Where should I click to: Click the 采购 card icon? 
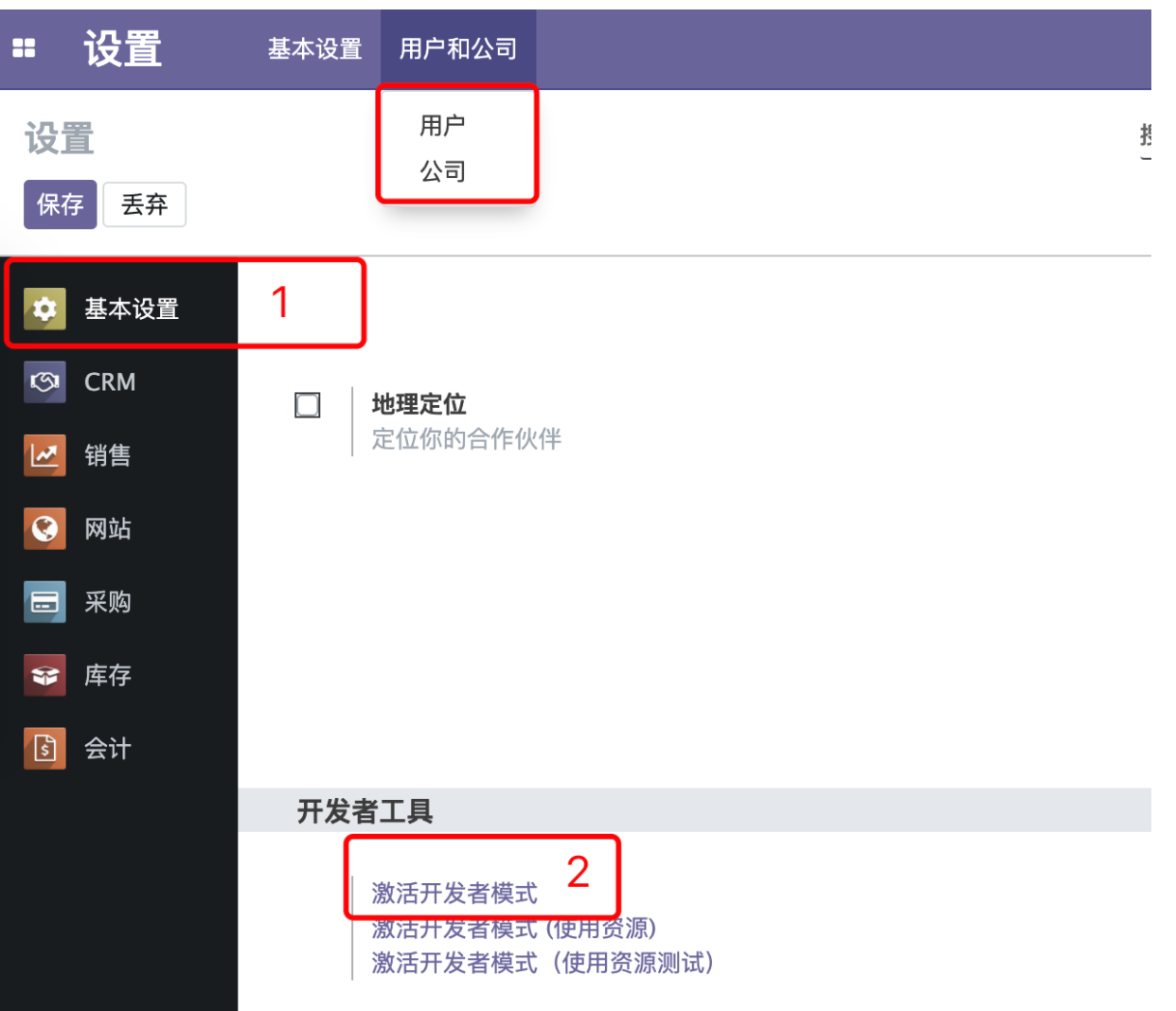(x=45, y=602)
